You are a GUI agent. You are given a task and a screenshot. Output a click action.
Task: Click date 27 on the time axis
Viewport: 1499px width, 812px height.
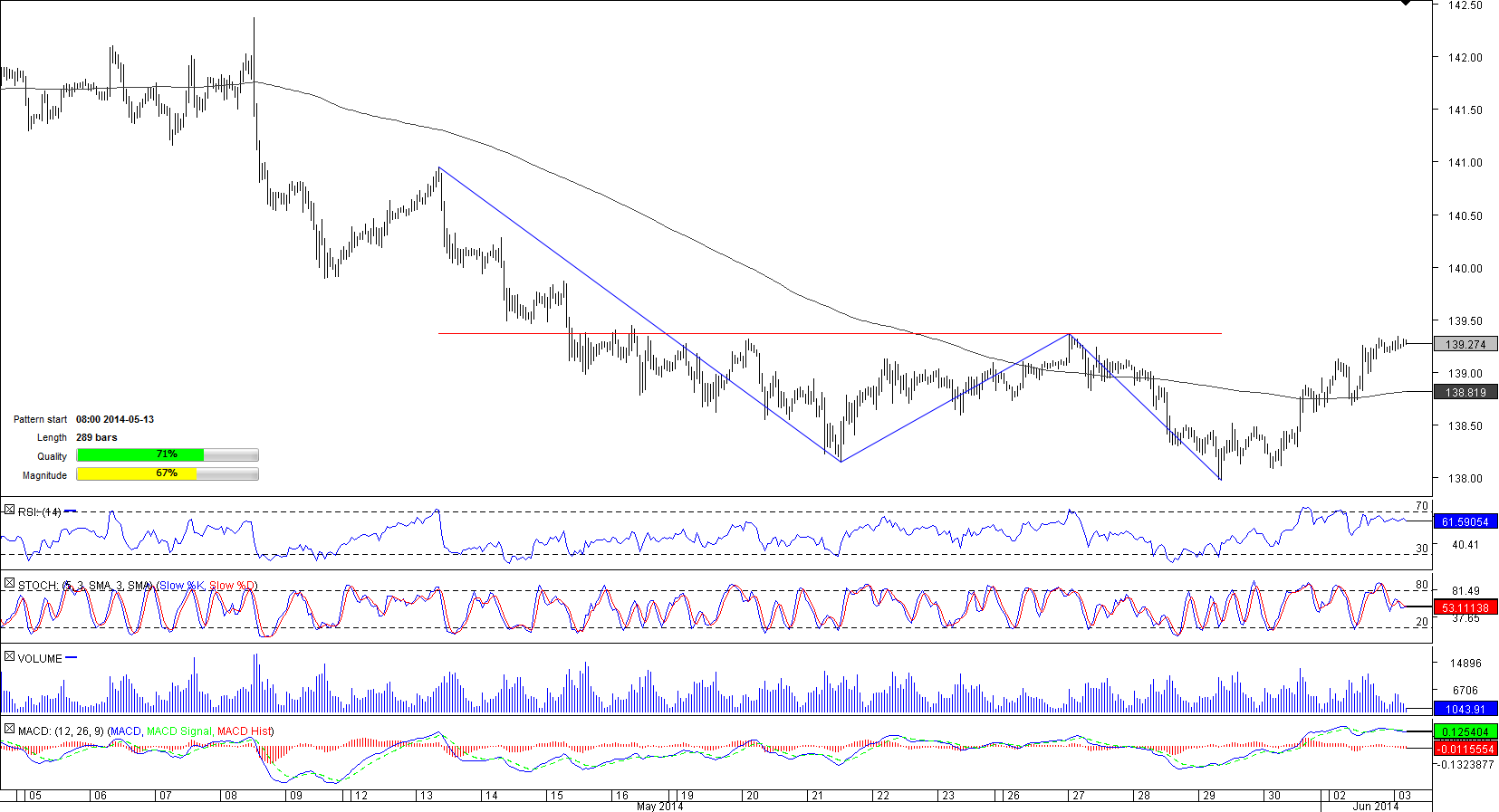pos(1078,796)
